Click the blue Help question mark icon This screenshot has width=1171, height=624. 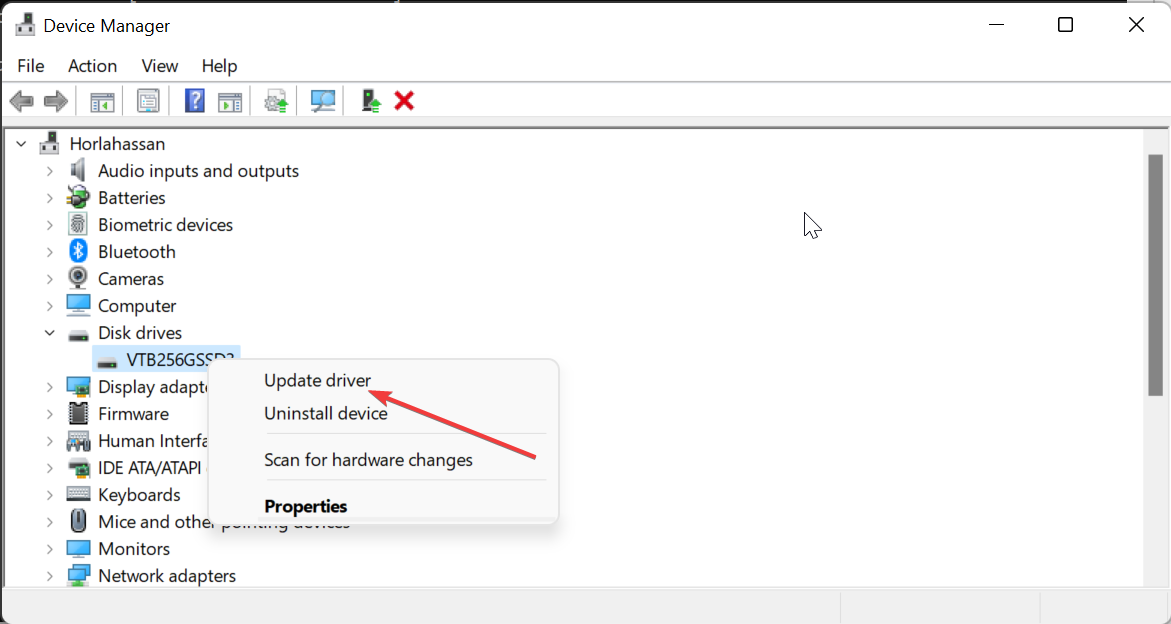point(194,101)
